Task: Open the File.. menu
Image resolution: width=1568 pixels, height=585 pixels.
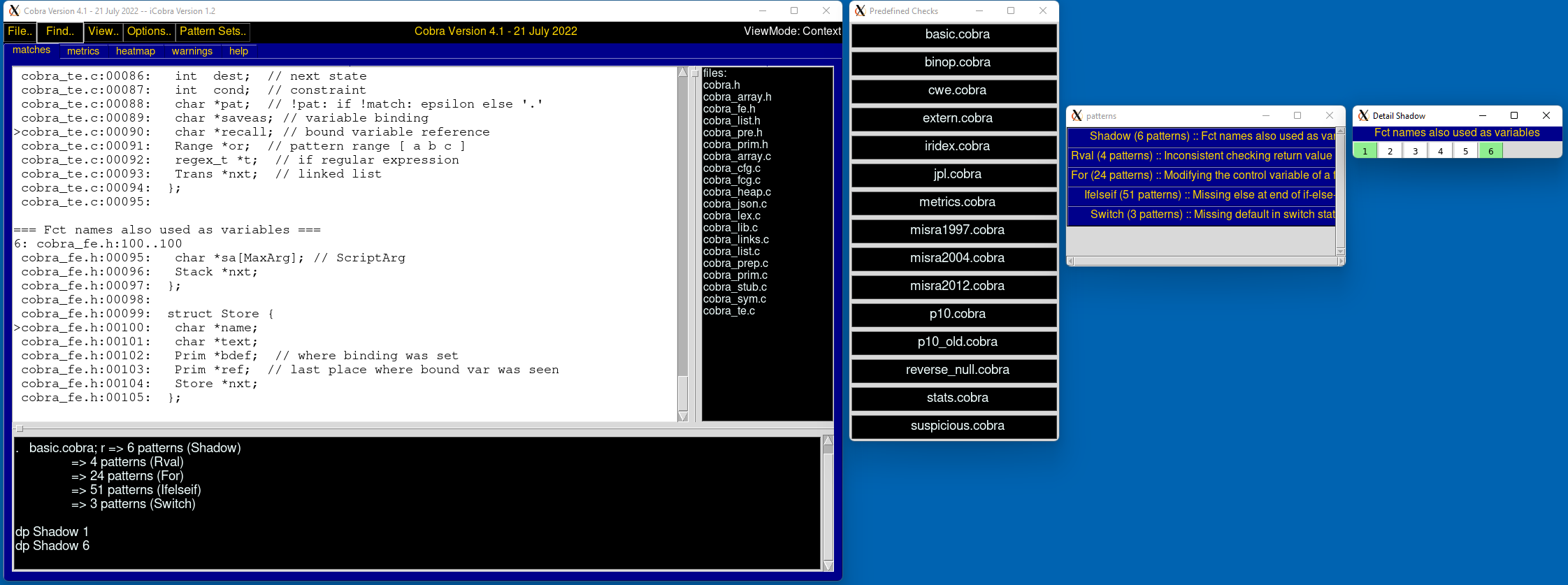Action: pyautogui.click(x=20, y=31)
